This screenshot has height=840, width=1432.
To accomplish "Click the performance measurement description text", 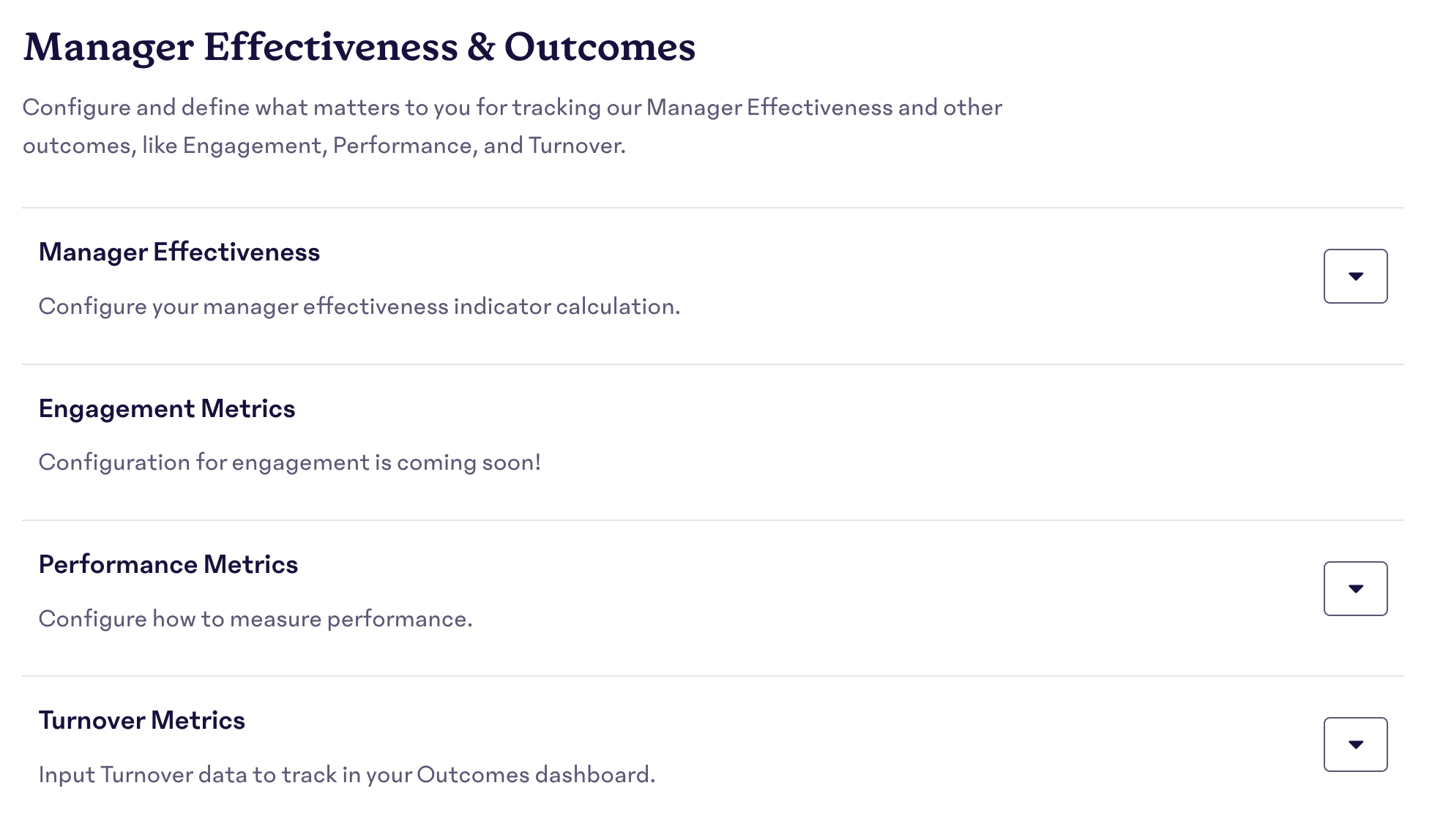I will 256,618.
